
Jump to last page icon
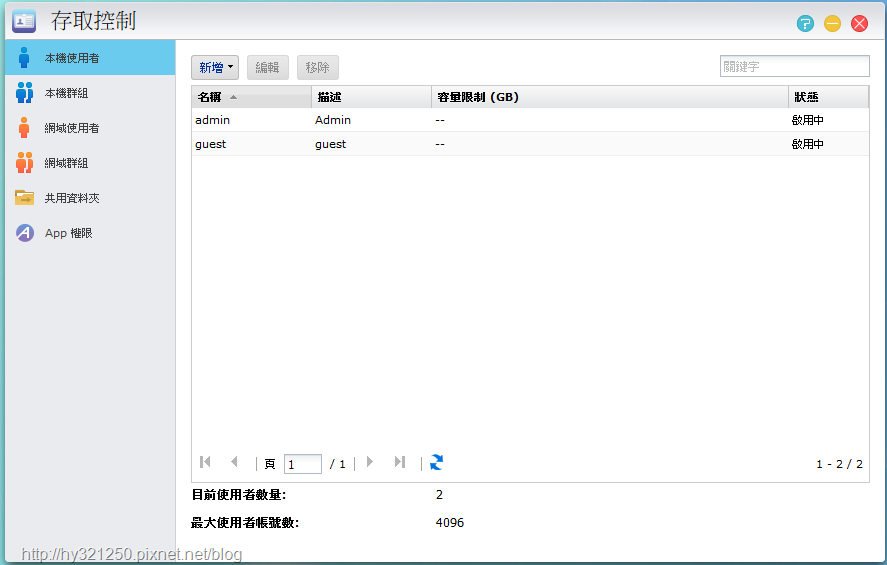pyautogui.click(x=400, y=462)
